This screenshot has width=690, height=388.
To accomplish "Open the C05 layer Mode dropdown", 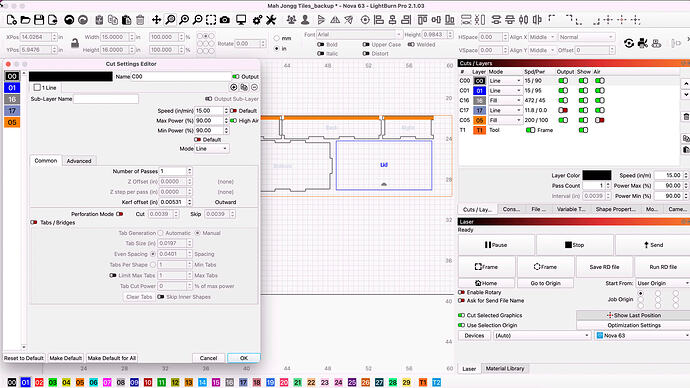I will click(x=505, y=120).
